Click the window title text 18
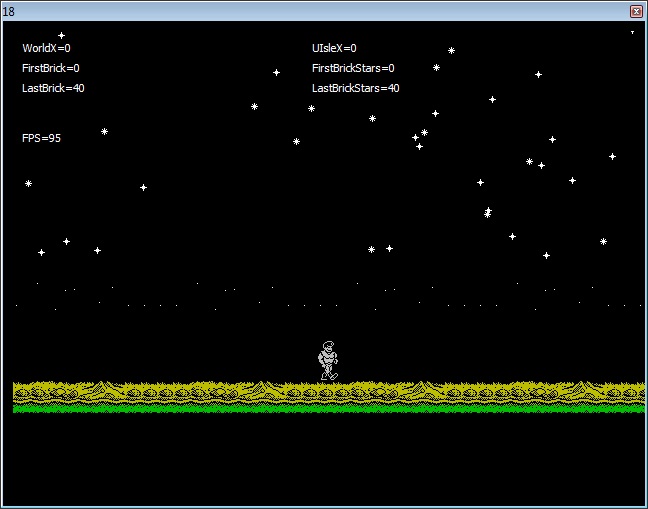The image size is (648, 509). point(9,12)
